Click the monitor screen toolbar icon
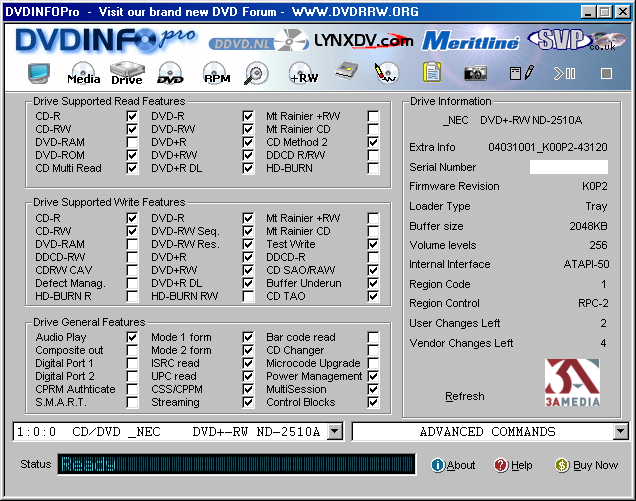Image resolution: width=636 pixels, height=501 pixels. click(x=39, y=73)
